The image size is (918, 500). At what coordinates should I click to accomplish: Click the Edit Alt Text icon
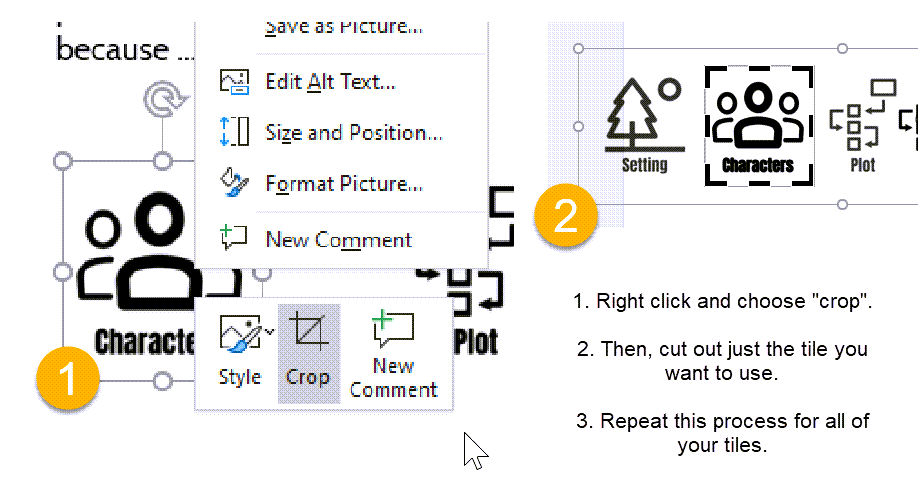tap(234, 81)
